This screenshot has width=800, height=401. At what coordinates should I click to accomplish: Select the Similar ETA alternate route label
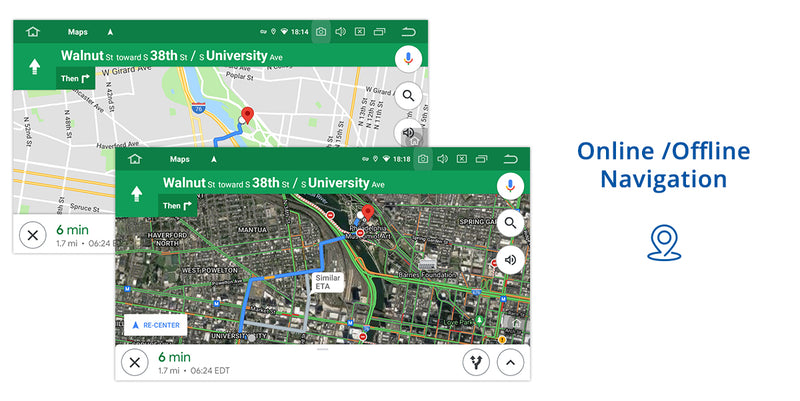[328, 281]
